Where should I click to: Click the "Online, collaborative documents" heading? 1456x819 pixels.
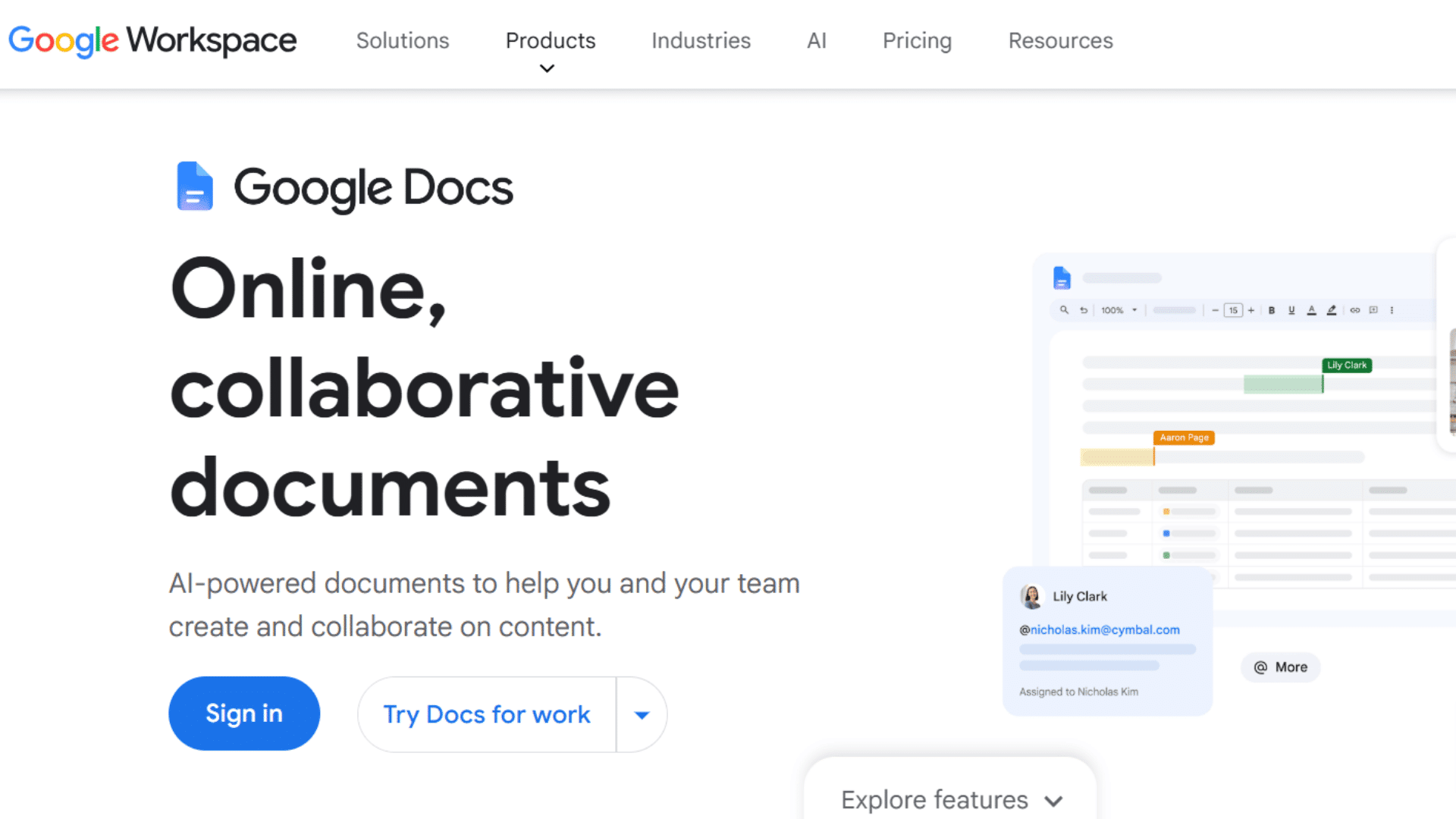pyautogui.click(x=425, y=387)
